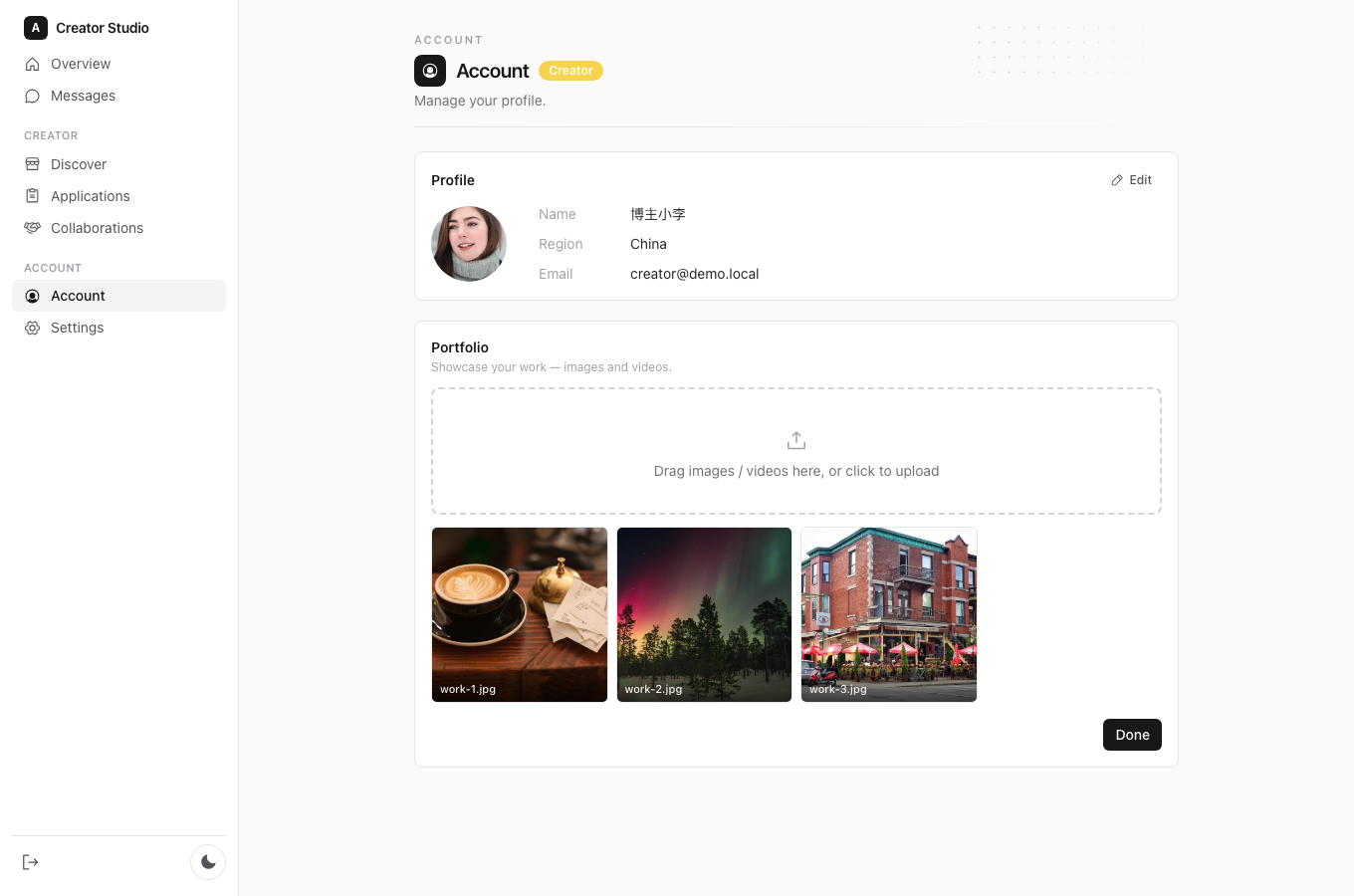1354x896 pixels.
Task: Go to Messages in sidebar
Action: tap(118, 96)
